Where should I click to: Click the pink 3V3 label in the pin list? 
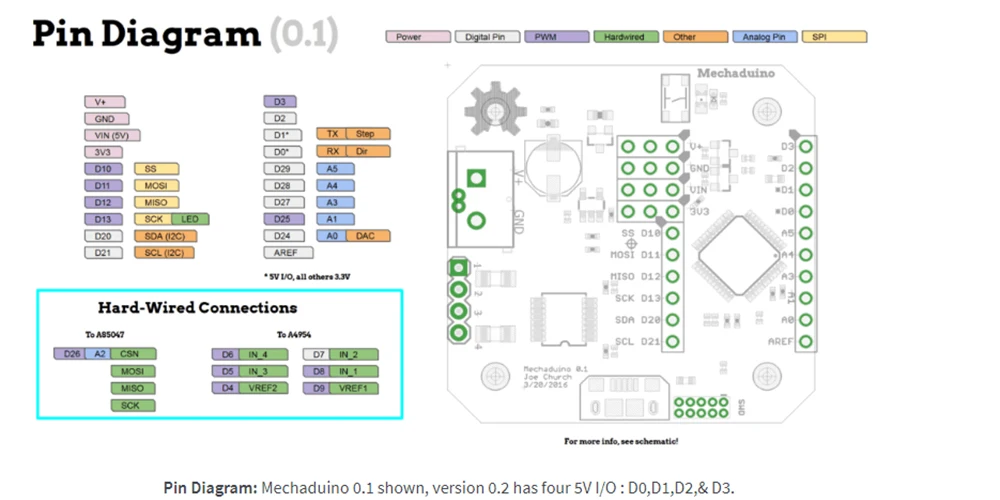(103, 152)
